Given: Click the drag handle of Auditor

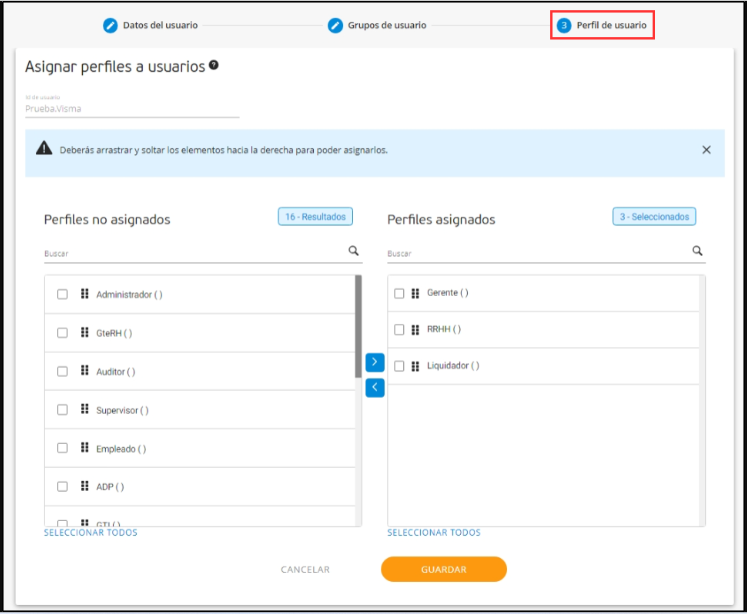Looking at the screenshot, I should click(x=85, y=370).
